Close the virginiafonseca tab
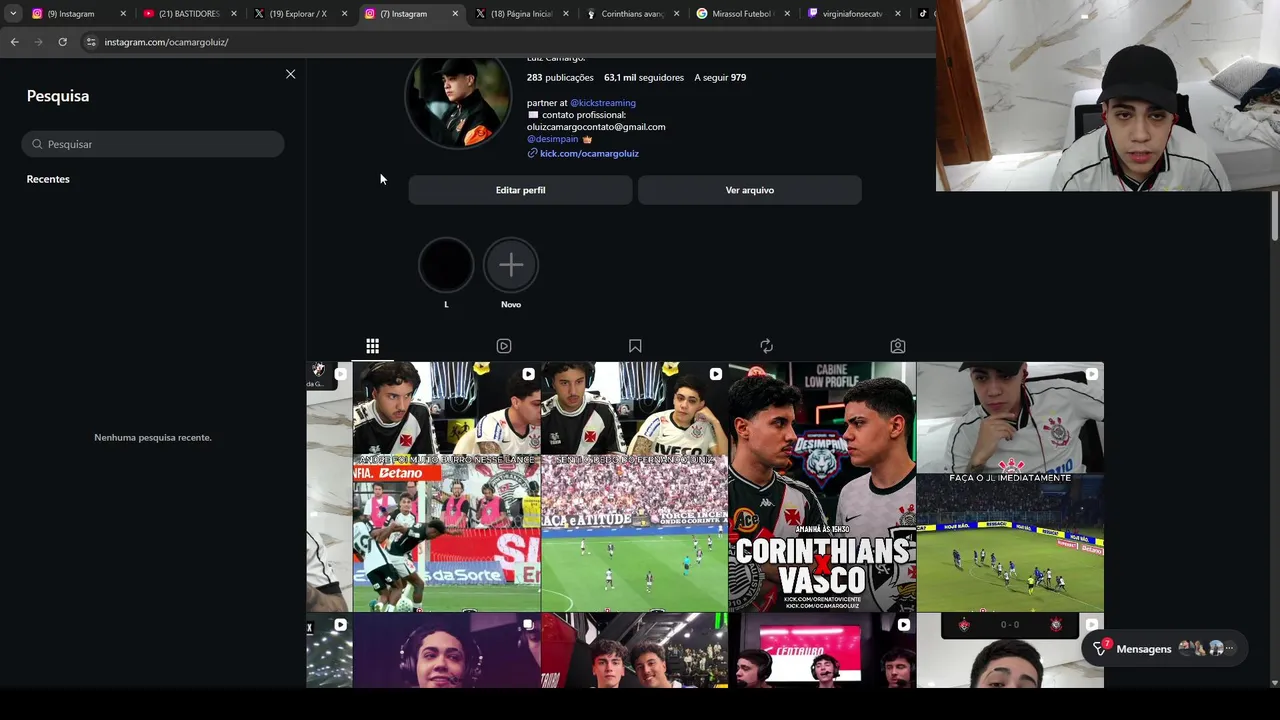This screenshot has height=720, width=1280. click(898, 14)
